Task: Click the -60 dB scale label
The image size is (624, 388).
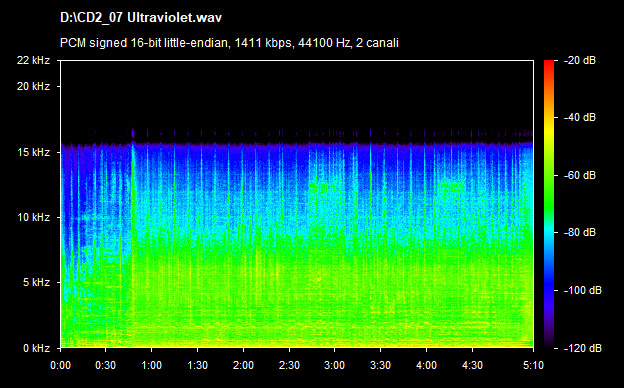Action: [580, 175]
